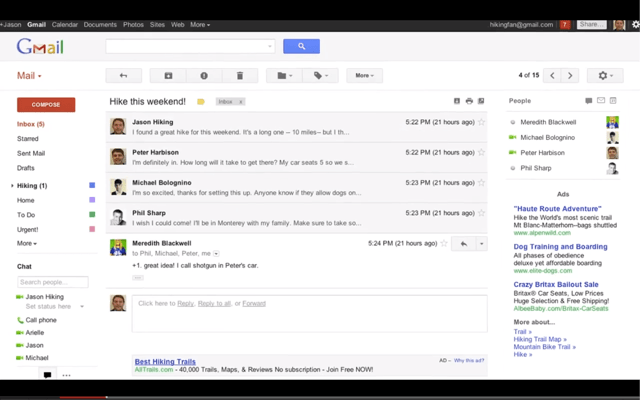This screenshot has width=640, height=400.
Task: Open search options arrow in search box
Action: [x=269, y=46]
